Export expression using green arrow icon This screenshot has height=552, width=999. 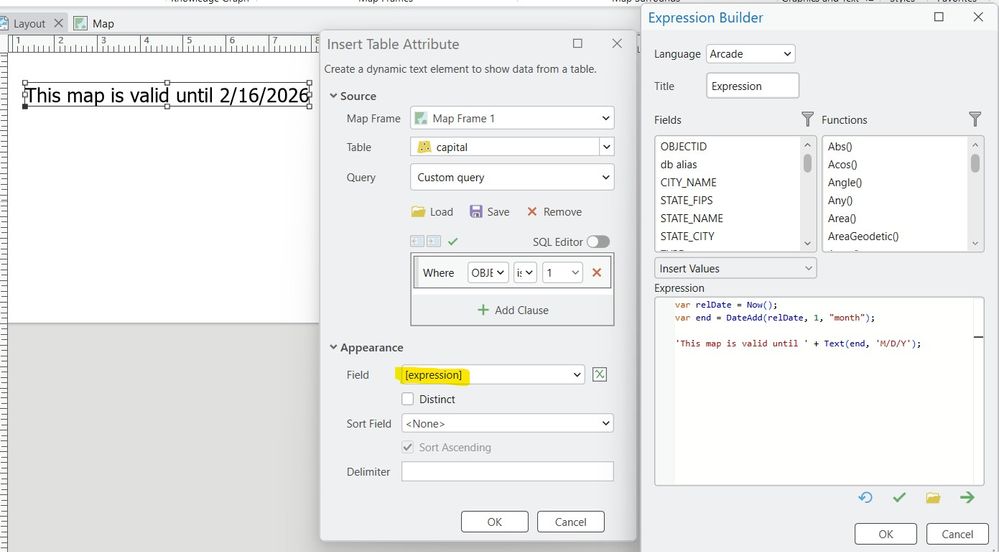click(x=967, y=498)
